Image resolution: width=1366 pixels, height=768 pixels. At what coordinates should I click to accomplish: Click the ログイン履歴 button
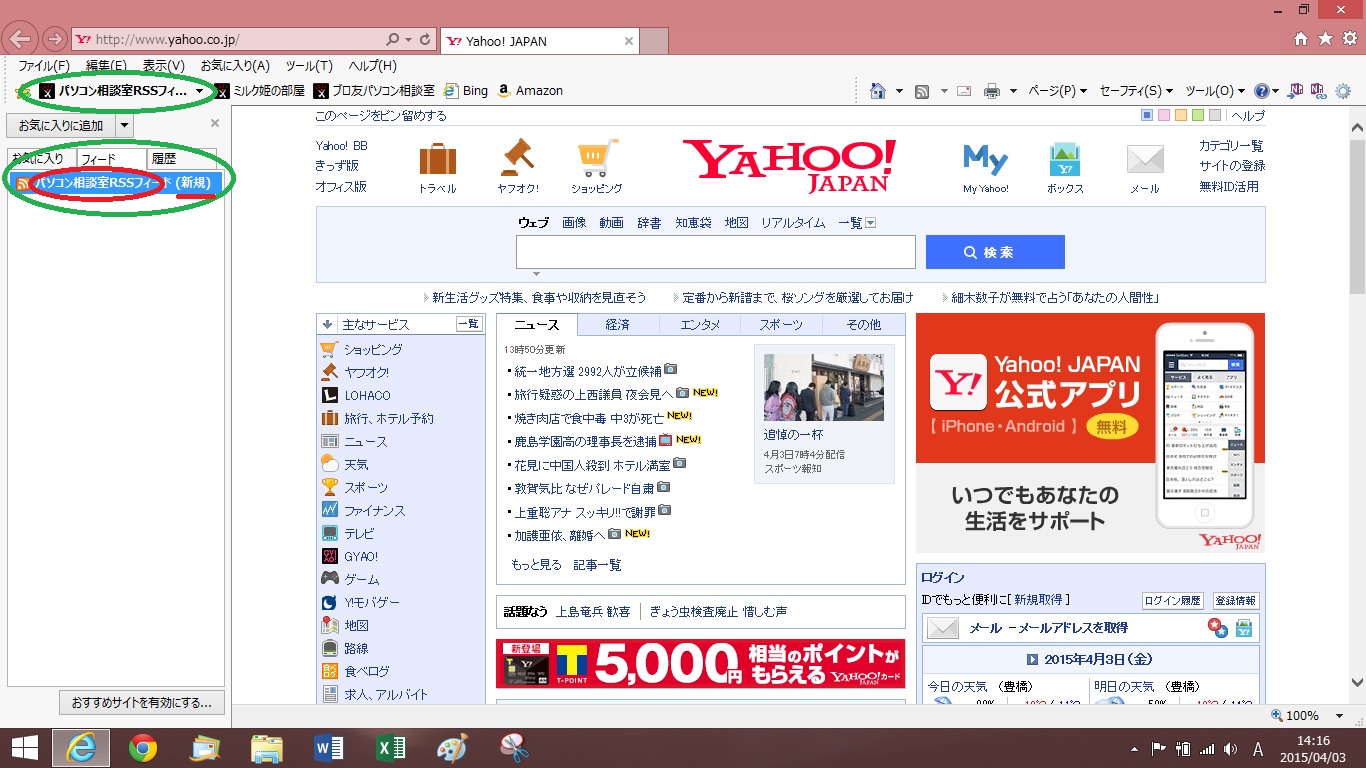1174,601
